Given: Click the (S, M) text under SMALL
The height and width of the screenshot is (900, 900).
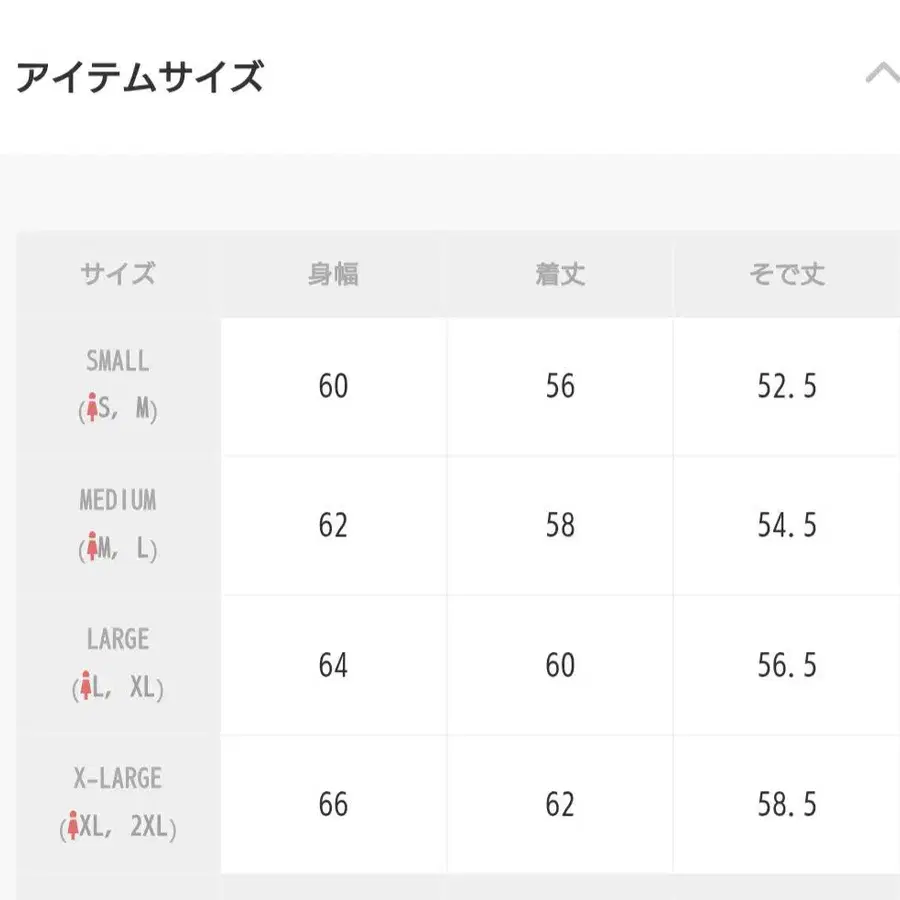Looking at the screenshot, I should (x=117, y=408).
